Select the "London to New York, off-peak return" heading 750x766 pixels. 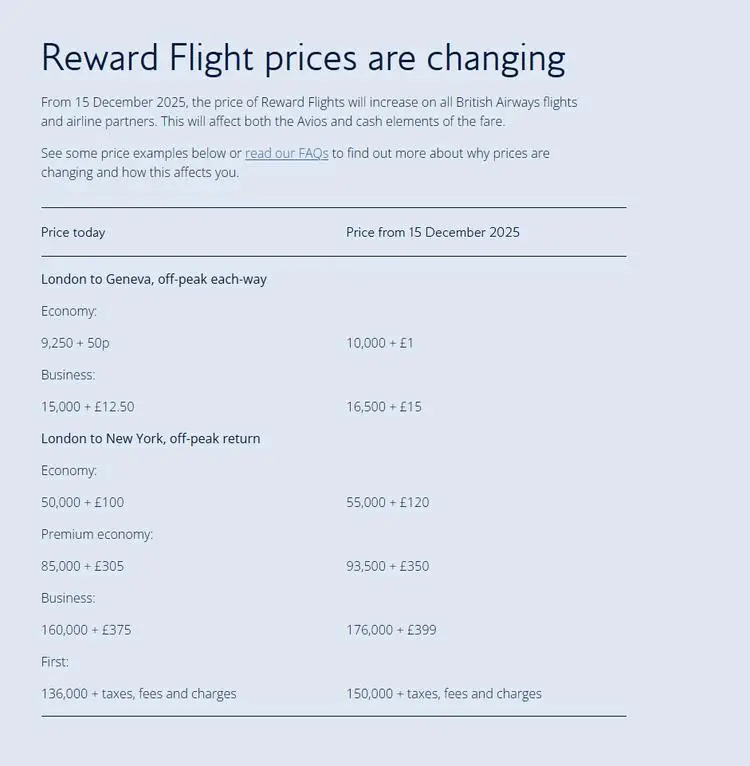pyautogui.click(x=151, y=438)
